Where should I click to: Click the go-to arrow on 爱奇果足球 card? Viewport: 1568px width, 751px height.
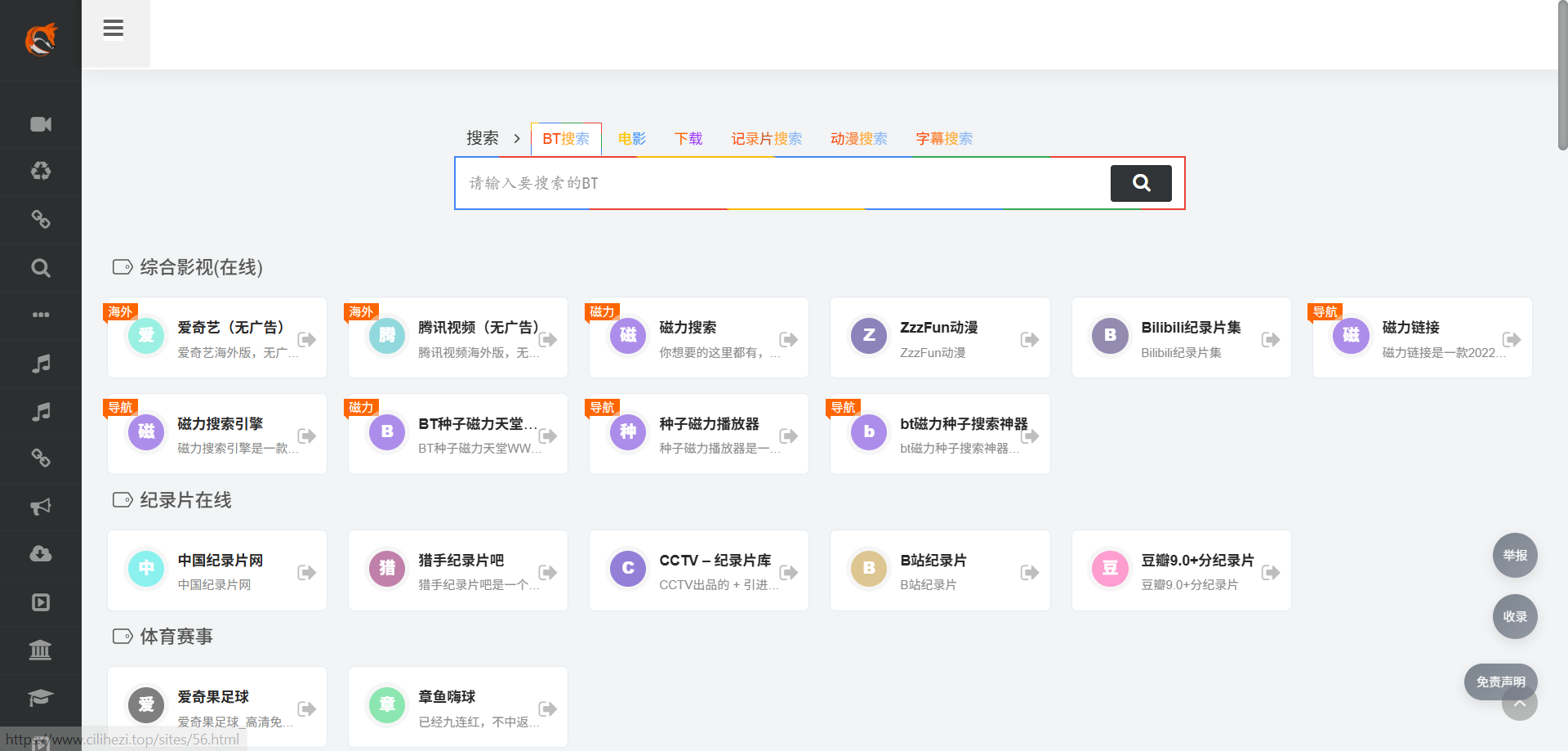click(x=307, y=709)
